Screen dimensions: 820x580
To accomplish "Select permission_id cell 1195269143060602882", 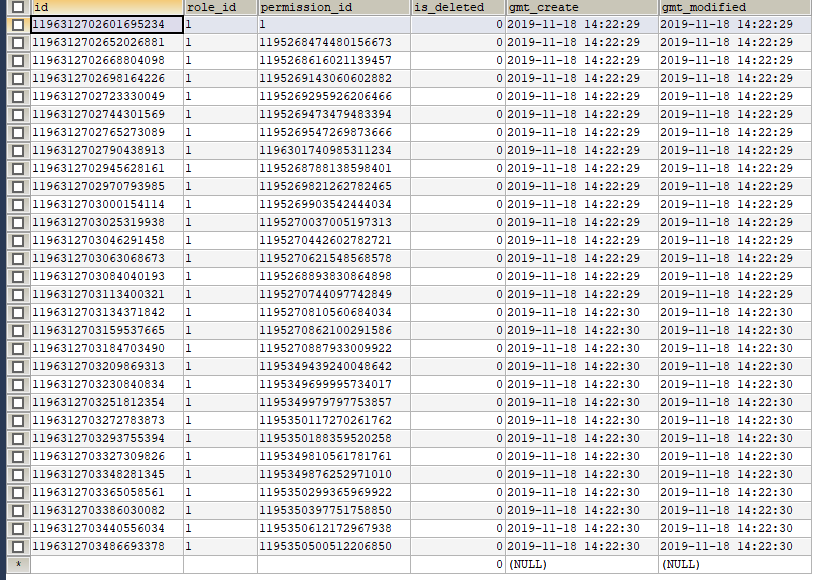I will (334, 78).
